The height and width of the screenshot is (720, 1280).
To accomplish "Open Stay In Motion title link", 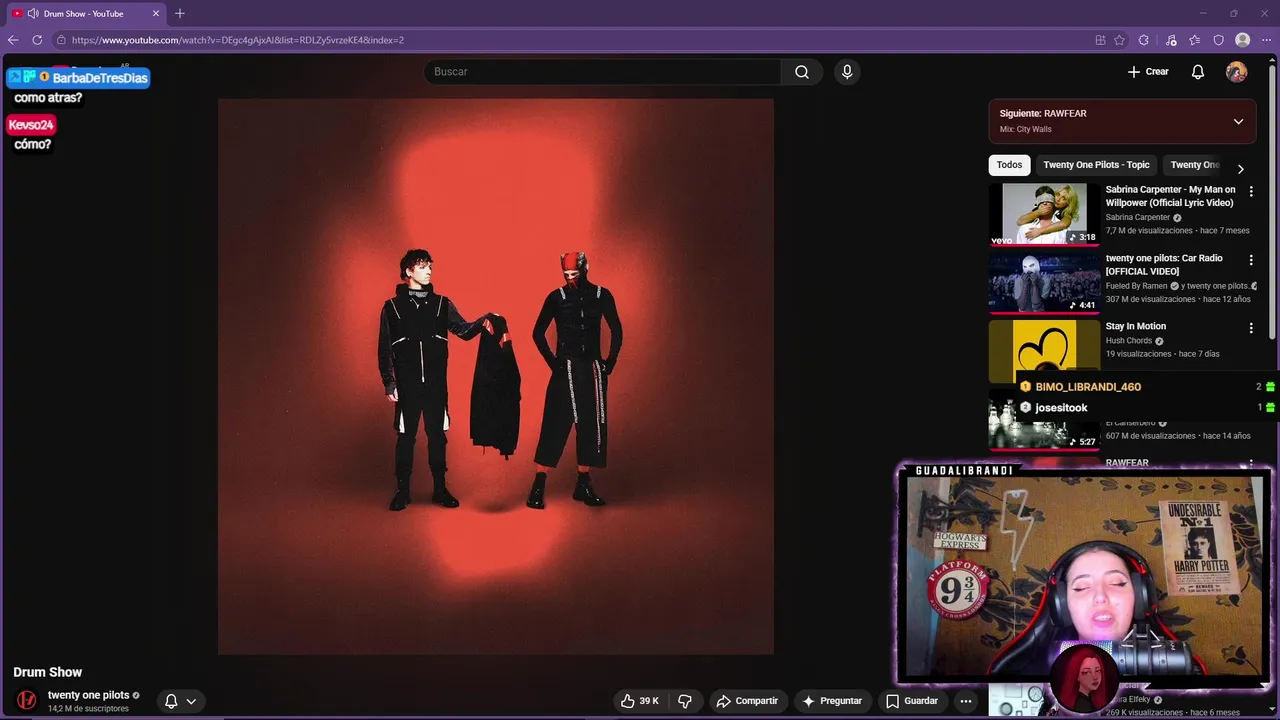I will pos(1136,326).
